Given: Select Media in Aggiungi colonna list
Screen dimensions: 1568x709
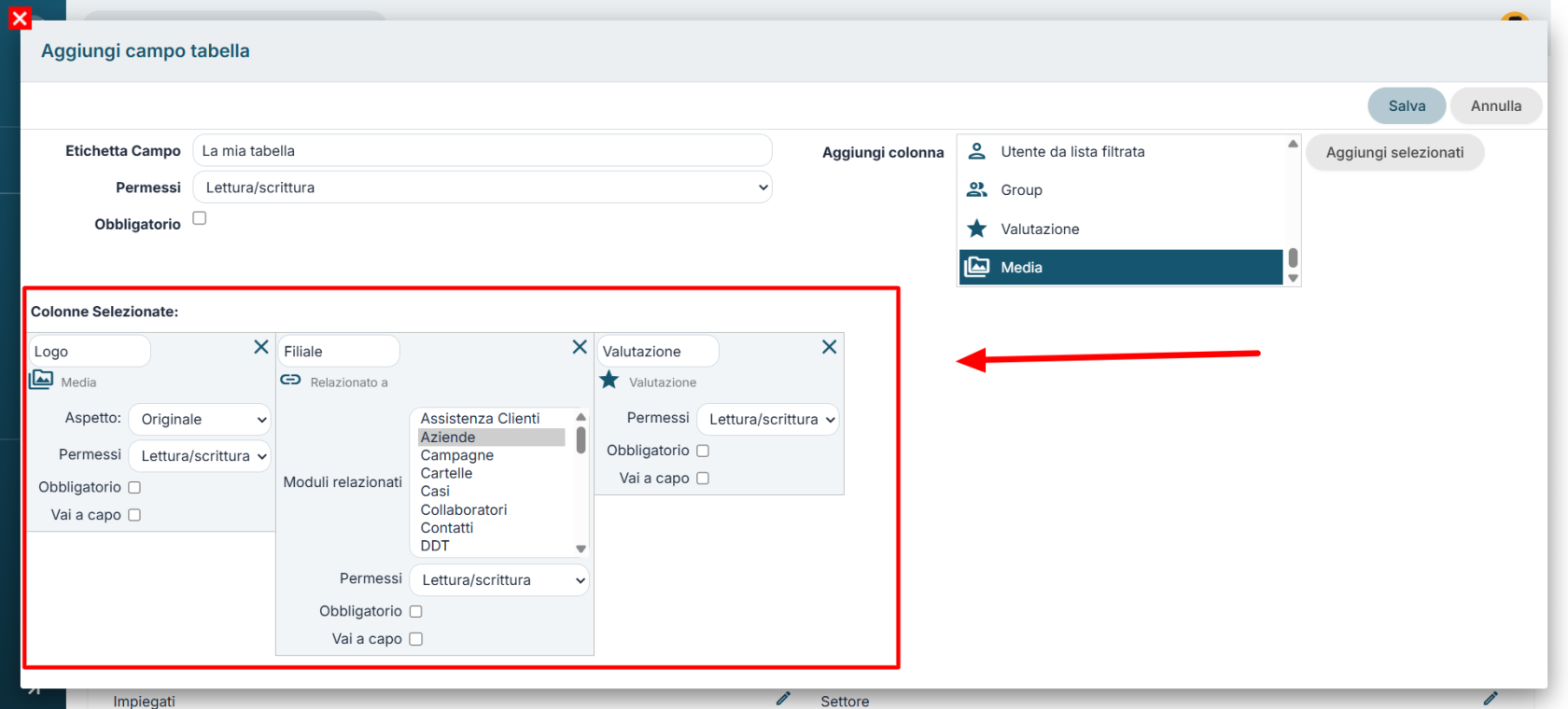Looking at the screenshot, I should [x=1121, y=267].
